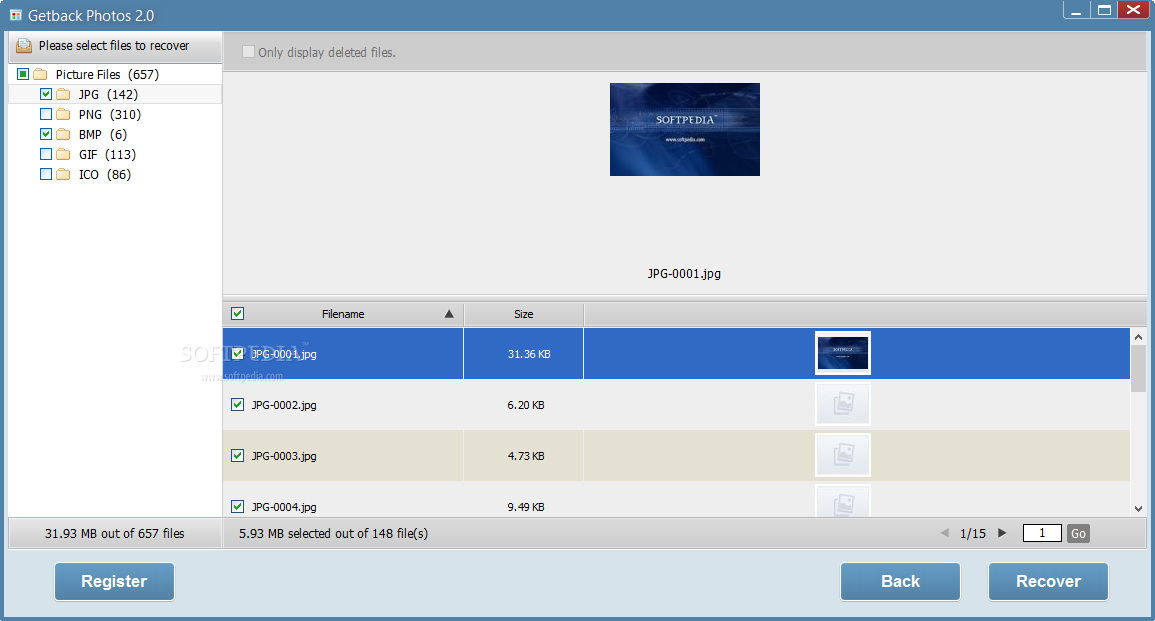Uncheck JPG-0004.jpg file checkbox

point(237,506)
